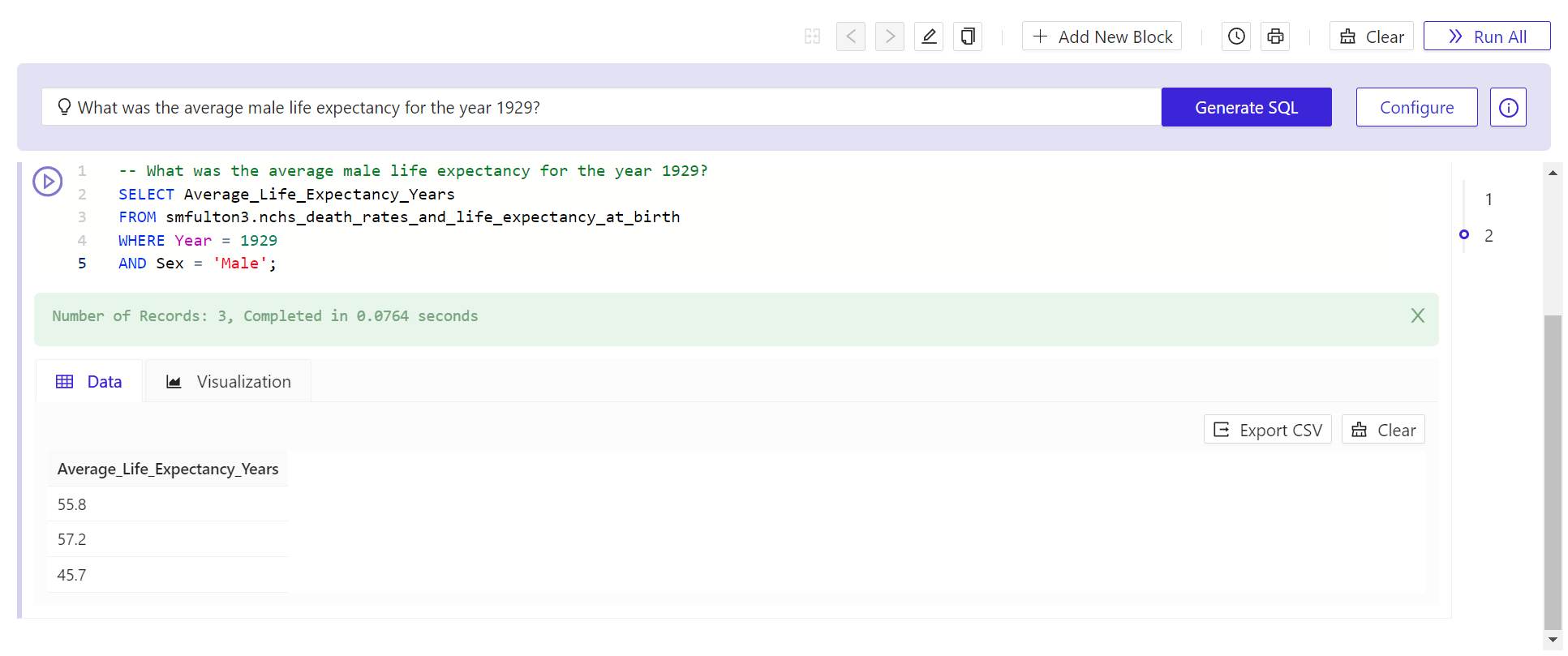Click the print icon
This screenshot has height=656, width=1568.
pyautogui.click(x=1275, y=36)
